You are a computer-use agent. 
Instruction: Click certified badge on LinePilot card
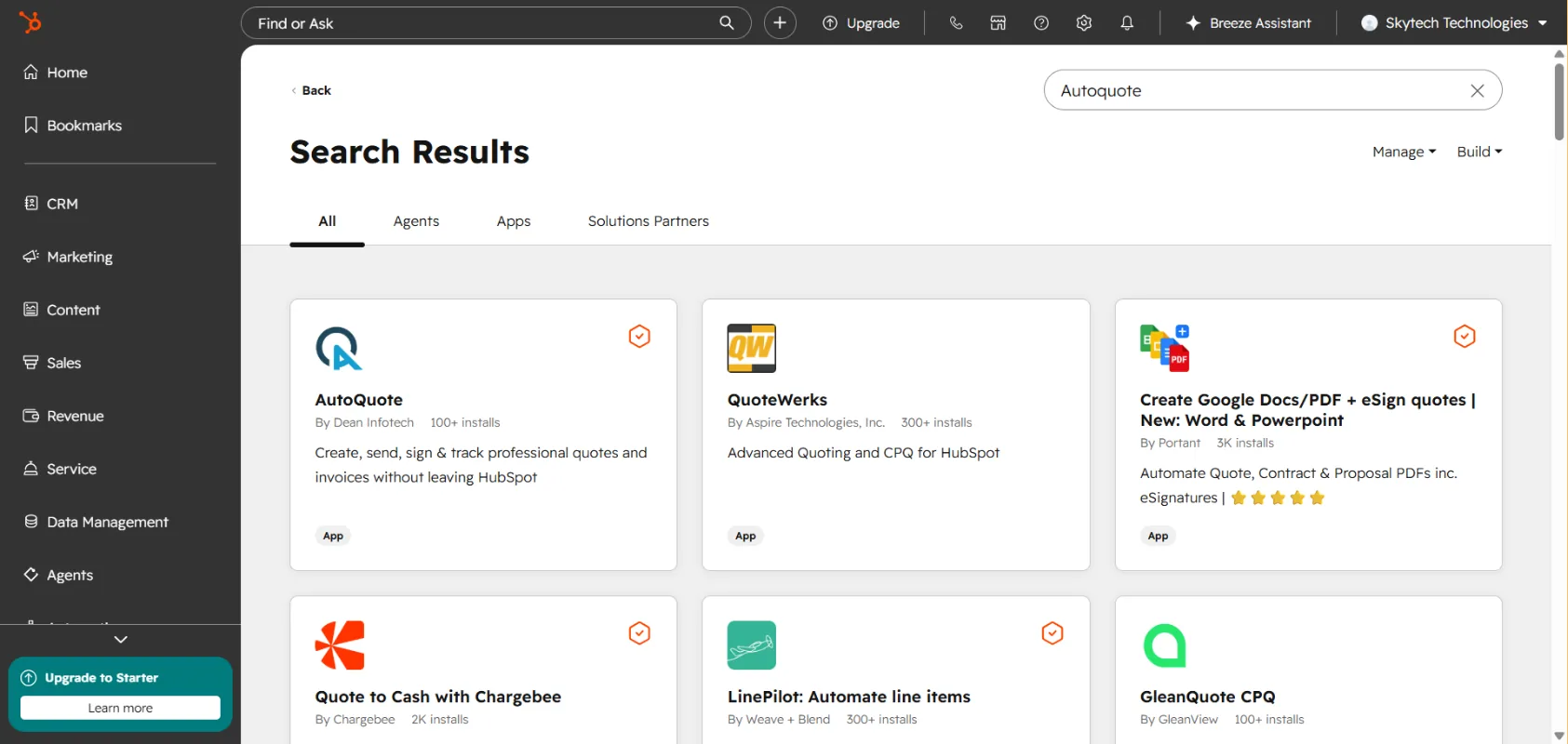click(1052, 633)
